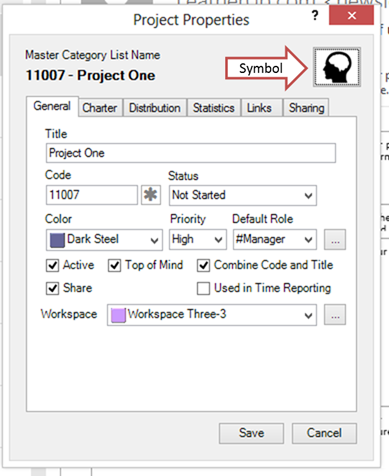Click the Save button
The width and height of the screenshot is (389, 476).
click(x=251, y=433)
